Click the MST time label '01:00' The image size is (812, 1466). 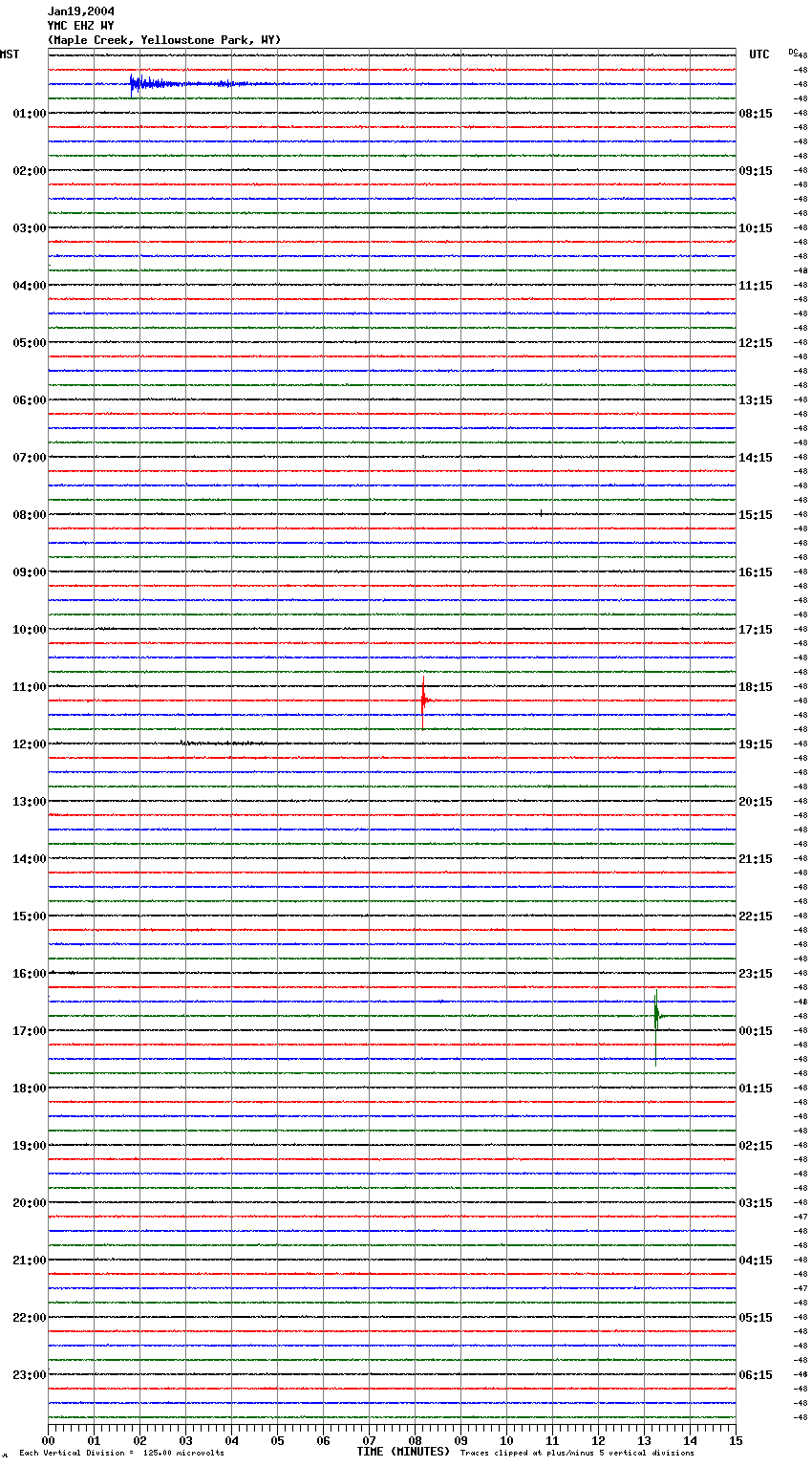(x=29, y=114)
